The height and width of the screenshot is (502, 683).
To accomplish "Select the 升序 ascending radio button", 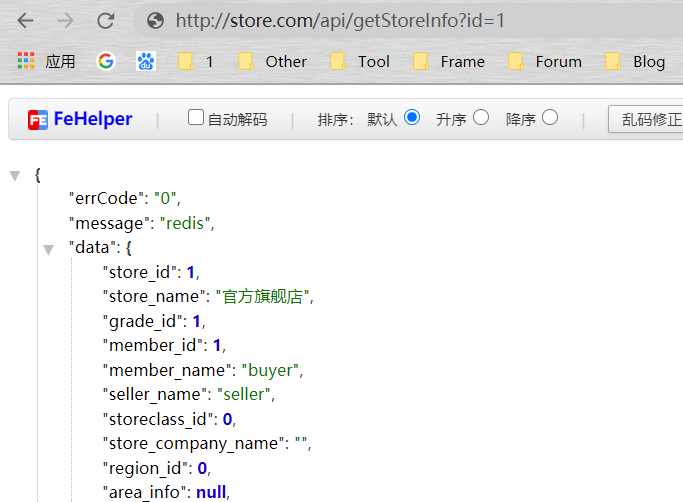I will pyautogui.click(x=480, y=117).
